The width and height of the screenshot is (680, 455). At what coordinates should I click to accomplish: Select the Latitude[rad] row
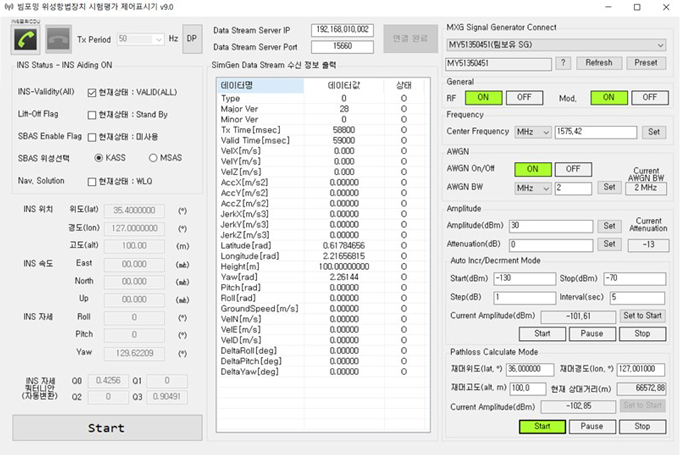[321, 246]
